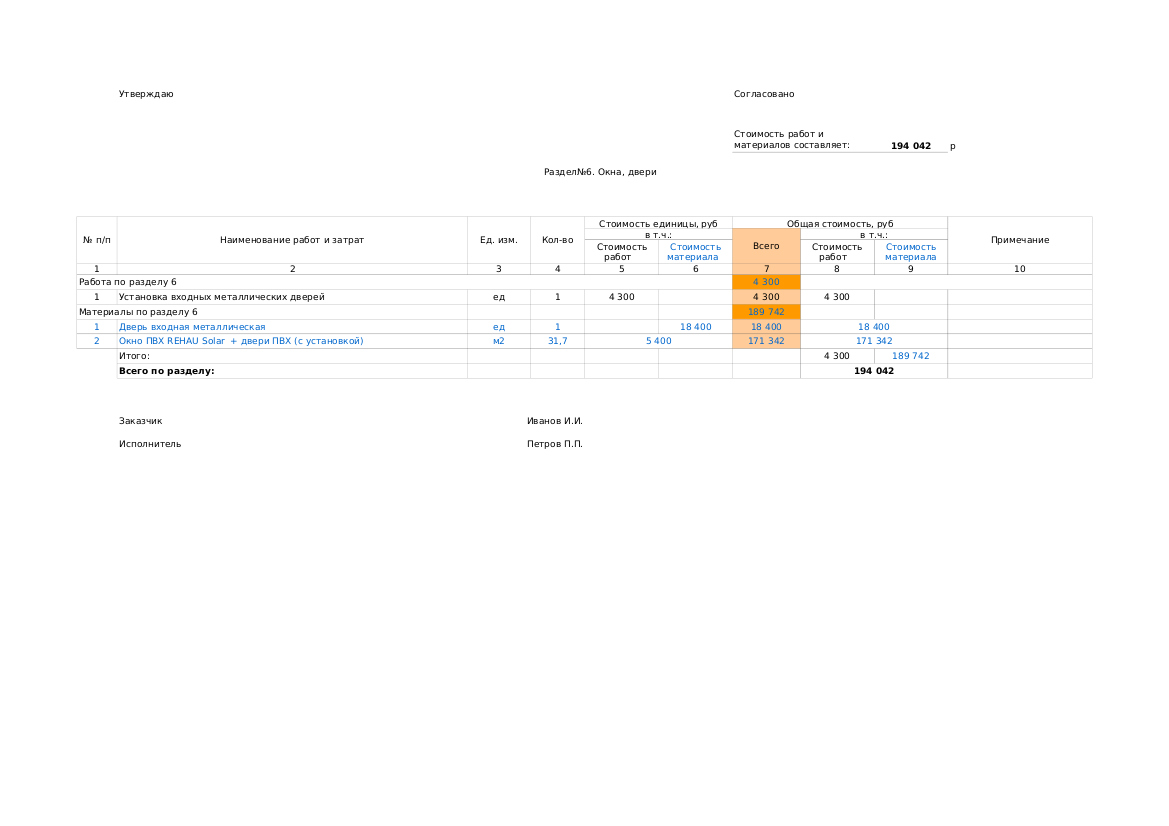This screenshot has height=826, width=1169.
Task: Select the unit price cell 5 400
Action: [x=658, y=341]
